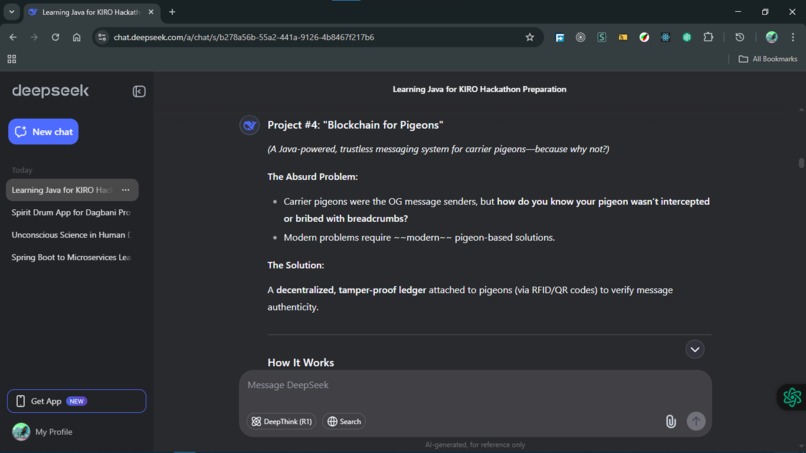Click 'The Absurd Problem:' text
Image resolution: width=806 pixels, height=453 pixels.
(313, 177)
